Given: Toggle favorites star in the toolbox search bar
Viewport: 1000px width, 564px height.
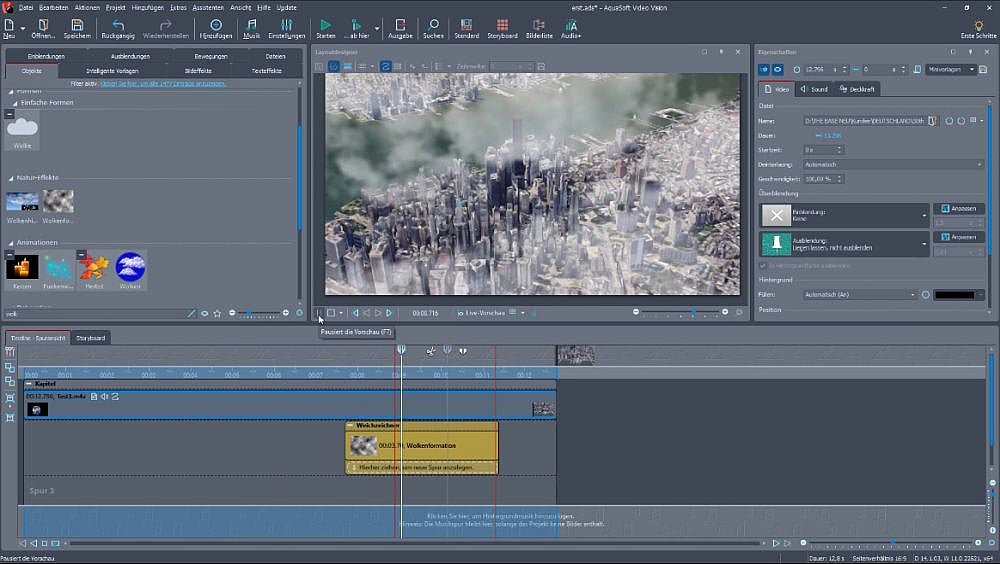Looking at the screenshot, I should pos(217,313).
